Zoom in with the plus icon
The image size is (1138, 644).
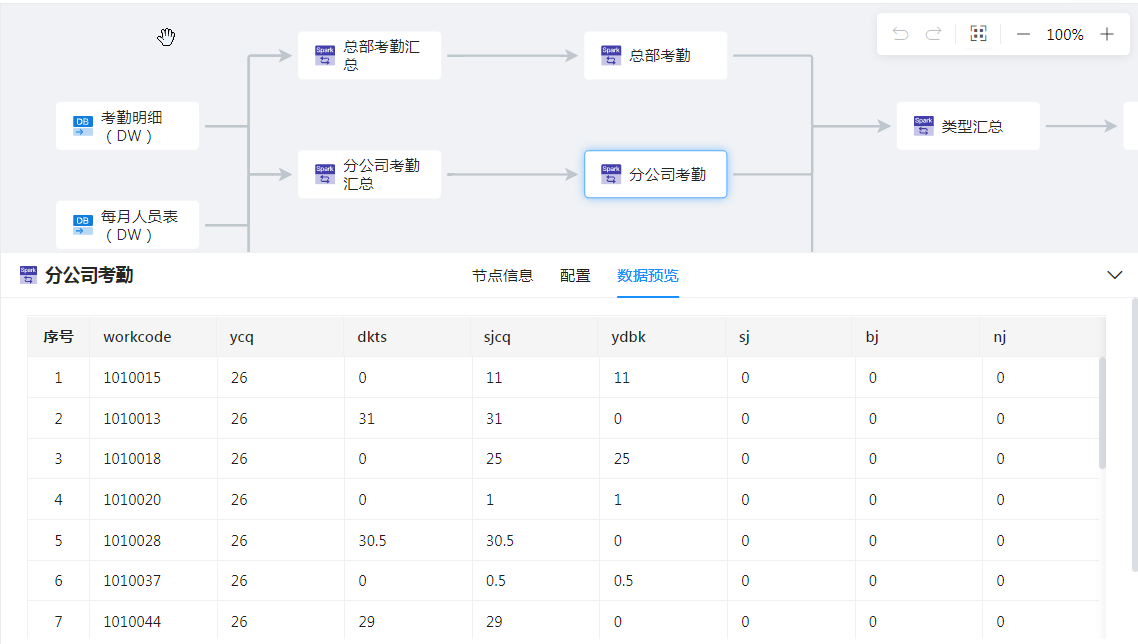tap(1107, 35)
